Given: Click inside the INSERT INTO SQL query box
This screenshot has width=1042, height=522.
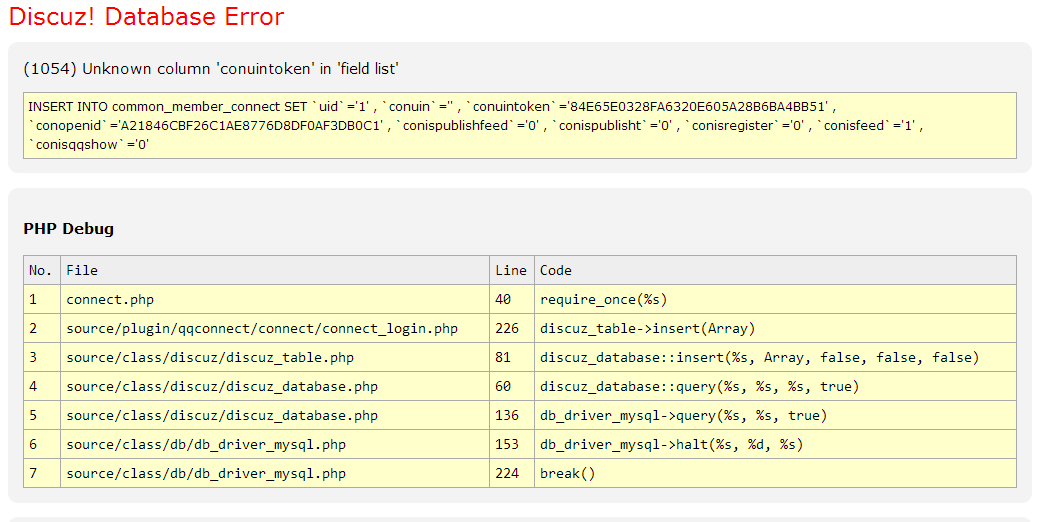Looking at the screenshot, I should (519, 125).
